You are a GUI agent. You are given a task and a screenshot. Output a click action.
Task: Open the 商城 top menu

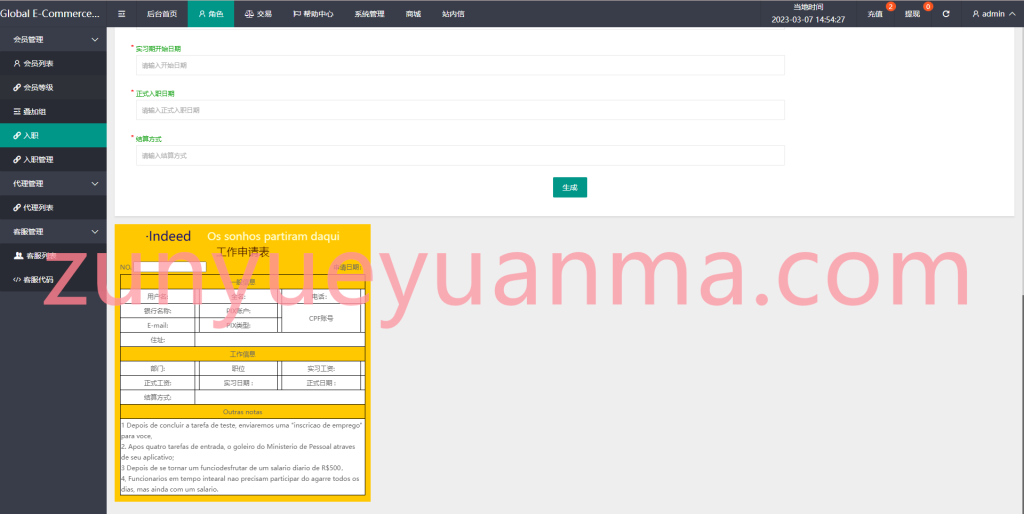tap(413, 14)
